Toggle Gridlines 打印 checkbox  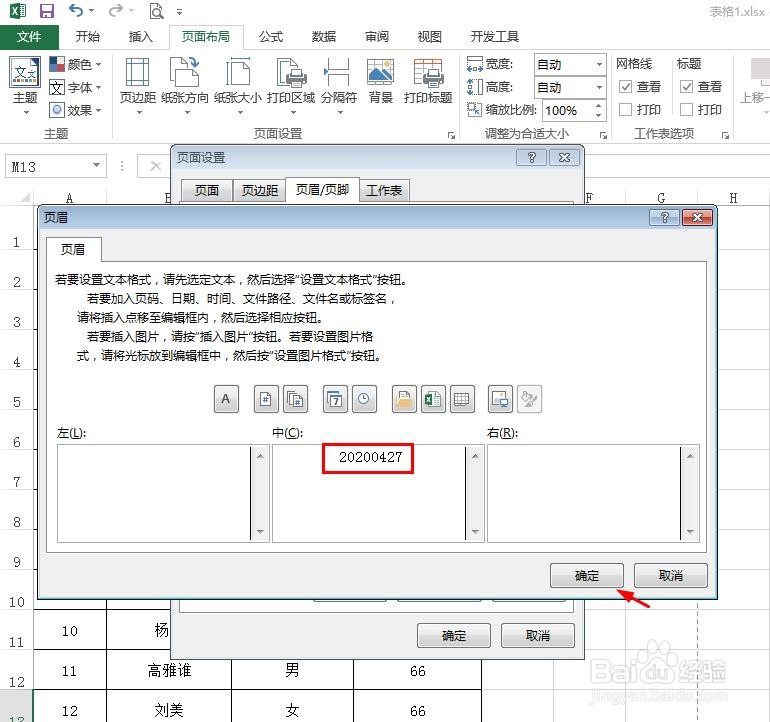pyautogui.click(x=625, y=110)
